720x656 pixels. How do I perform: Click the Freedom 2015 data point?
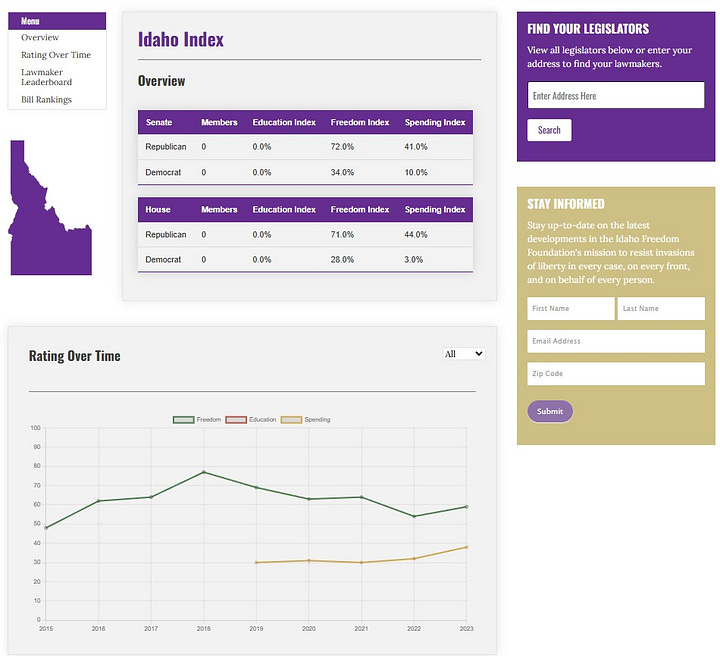tap(46, 528)
